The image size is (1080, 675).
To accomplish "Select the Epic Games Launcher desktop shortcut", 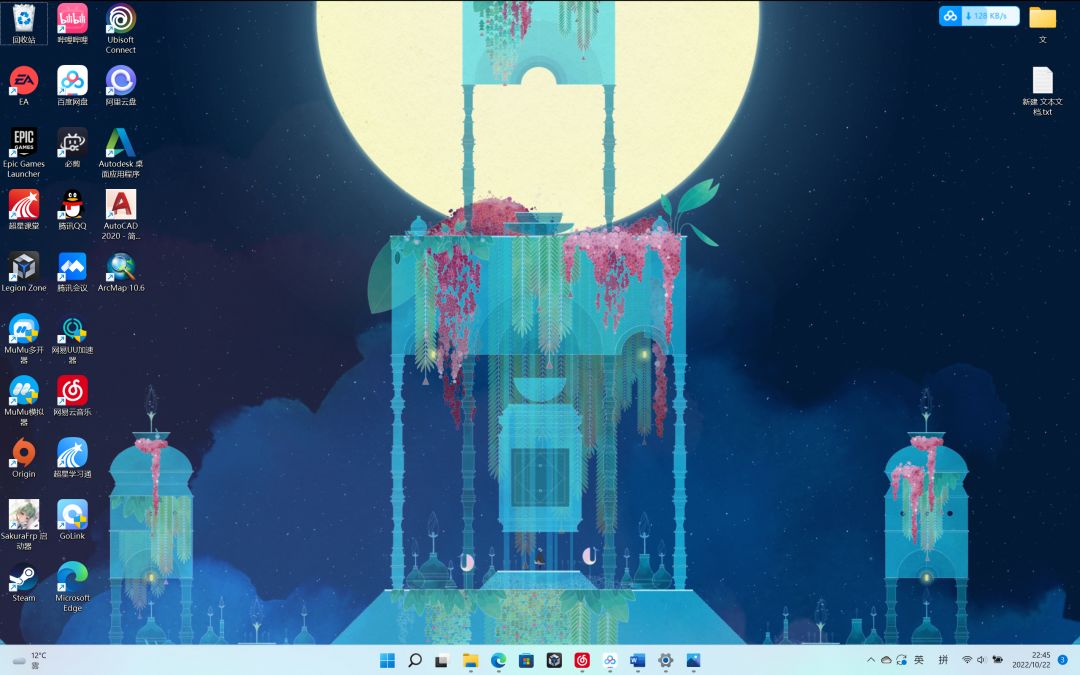I will click(x=24, y=153).
